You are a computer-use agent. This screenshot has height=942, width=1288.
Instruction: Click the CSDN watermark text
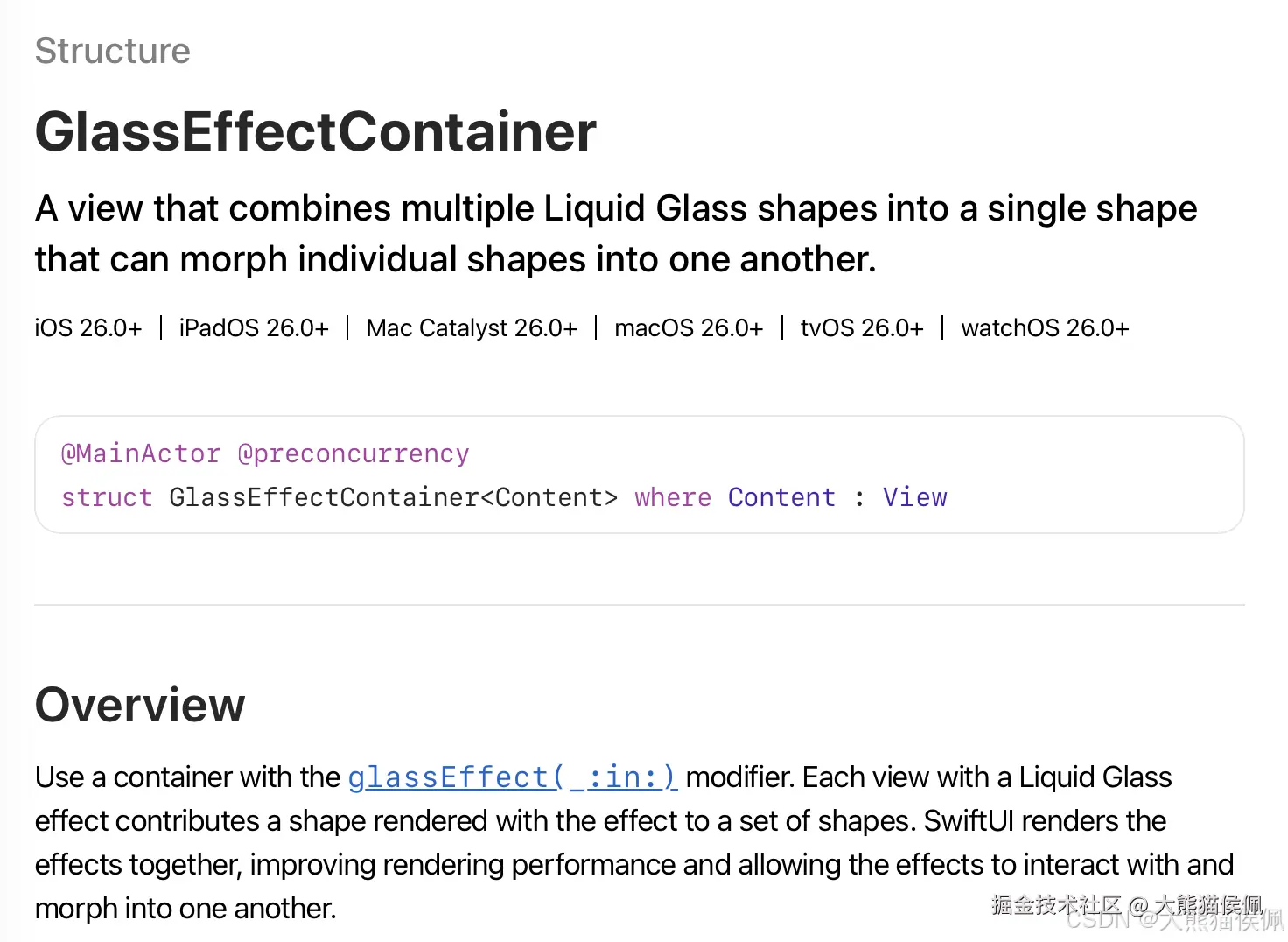point(1098,921)
